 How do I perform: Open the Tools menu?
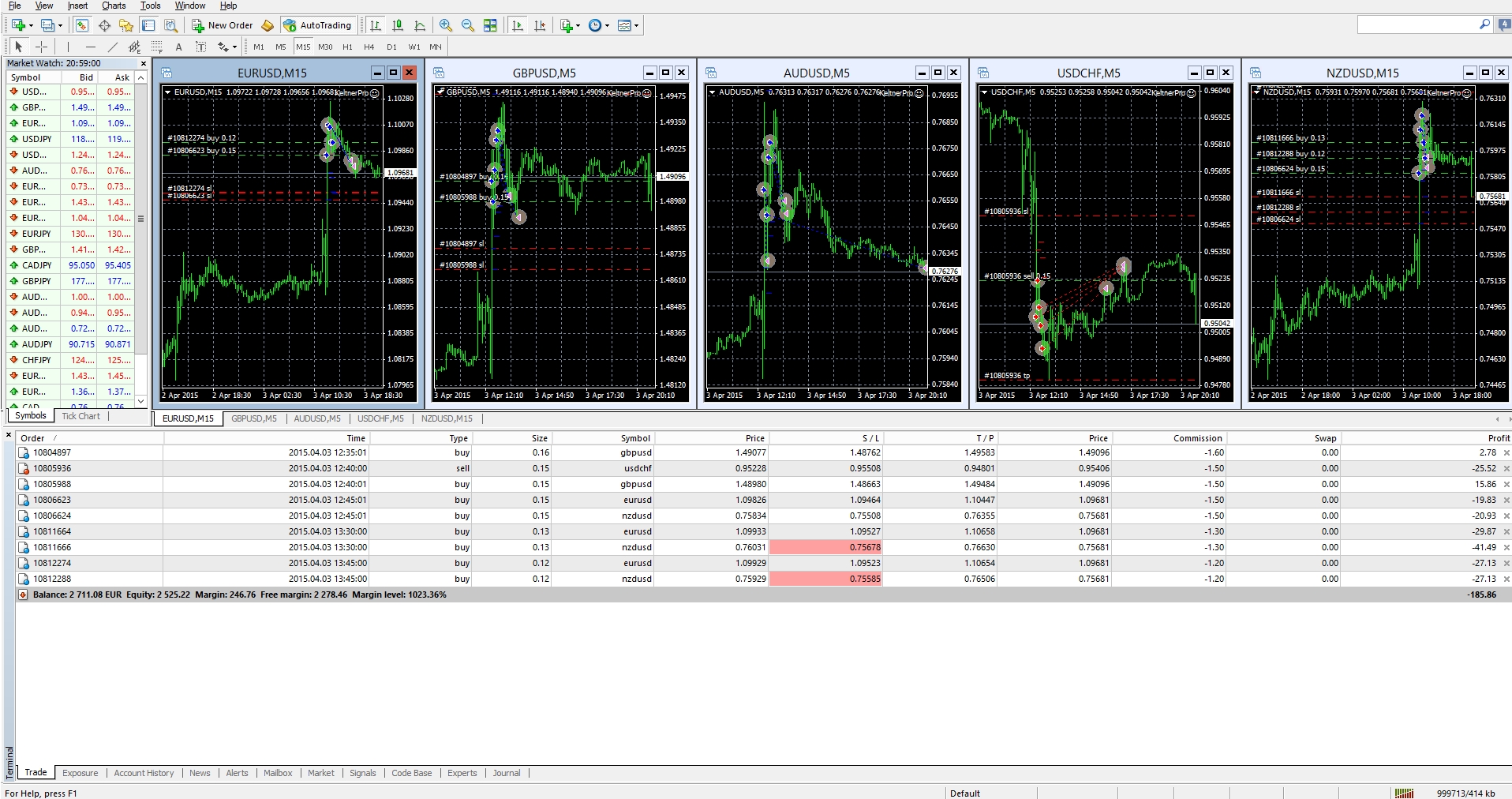[150, 6]
